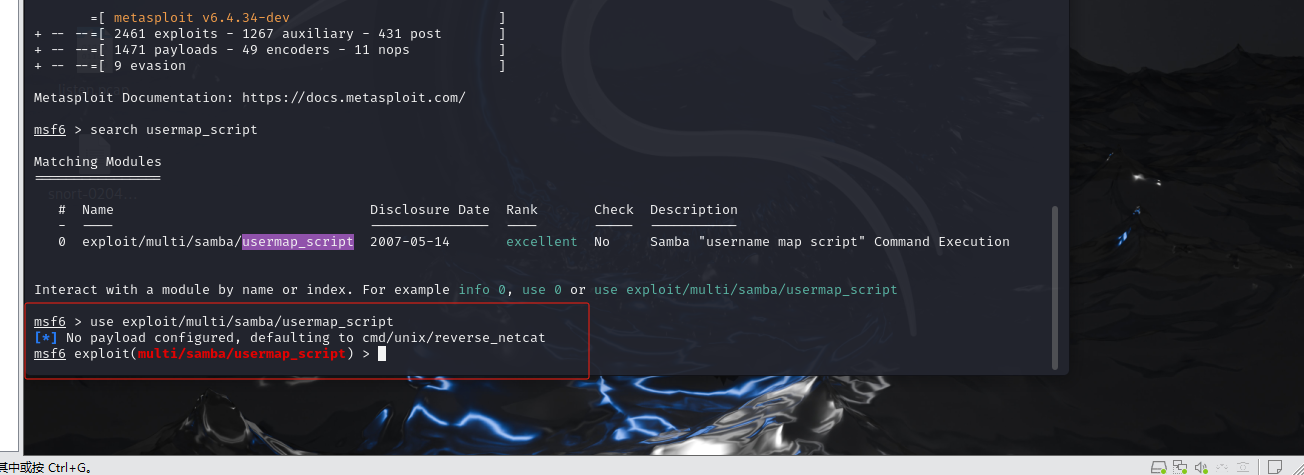Click the highlighted usermap_script module name
1304x475 pixels.
(x=298, y=242)
